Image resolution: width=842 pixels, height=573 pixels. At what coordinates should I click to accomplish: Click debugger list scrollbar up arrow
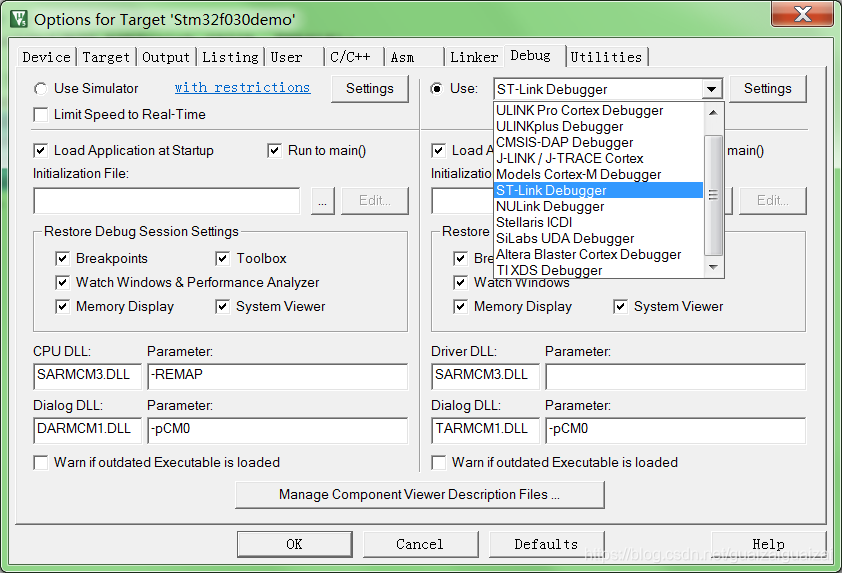click(x=713, y=112)
